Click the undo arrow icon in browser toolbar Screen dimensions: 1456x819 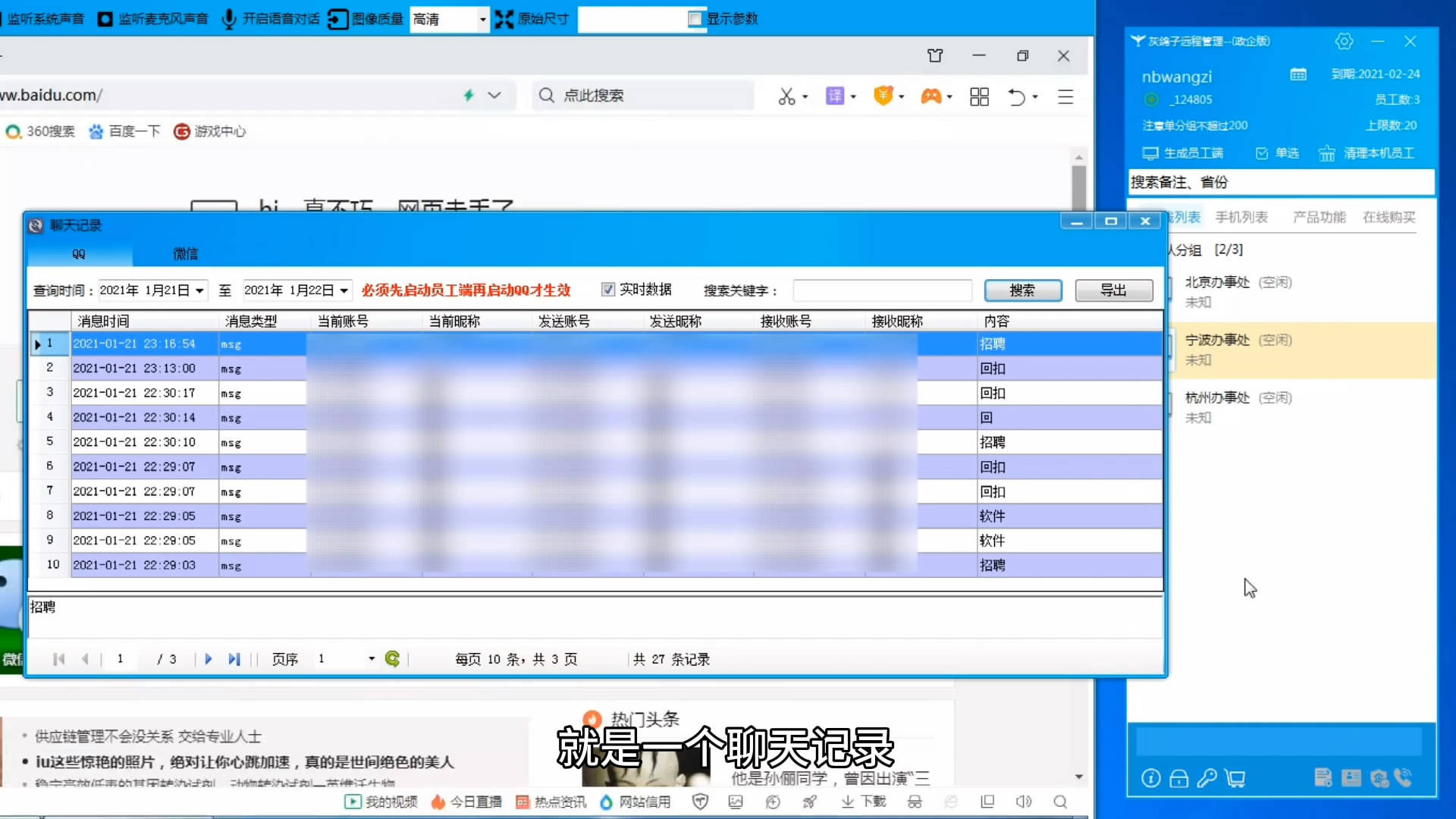click(x=1016, y=96)
